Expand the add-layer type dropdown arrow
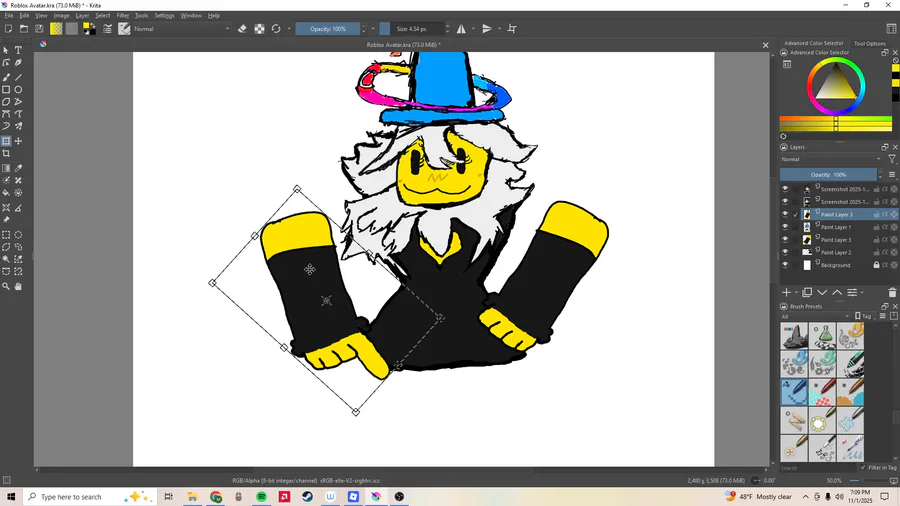900x506 pixels. point(796,293)
